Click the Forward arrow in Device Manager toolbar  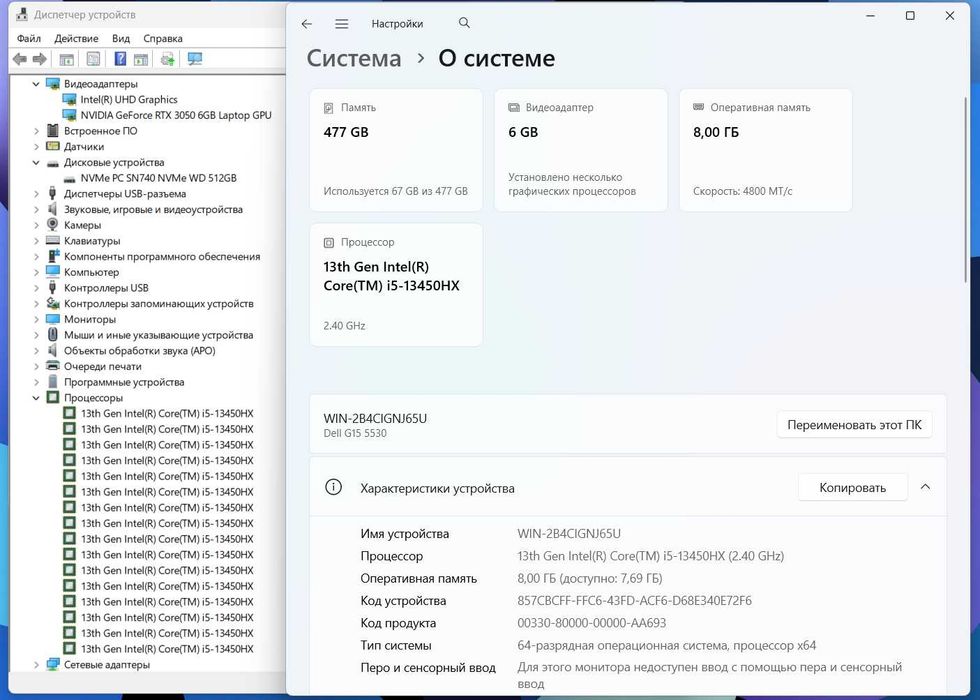coord(39,59)
